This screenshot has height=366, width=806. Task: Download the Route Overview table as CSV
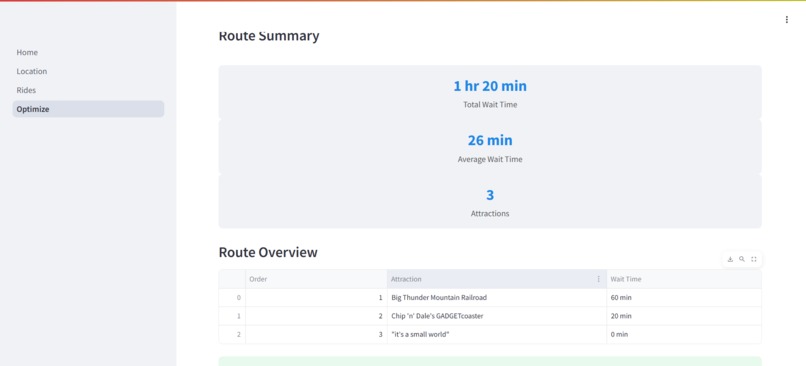coord(730,259)
